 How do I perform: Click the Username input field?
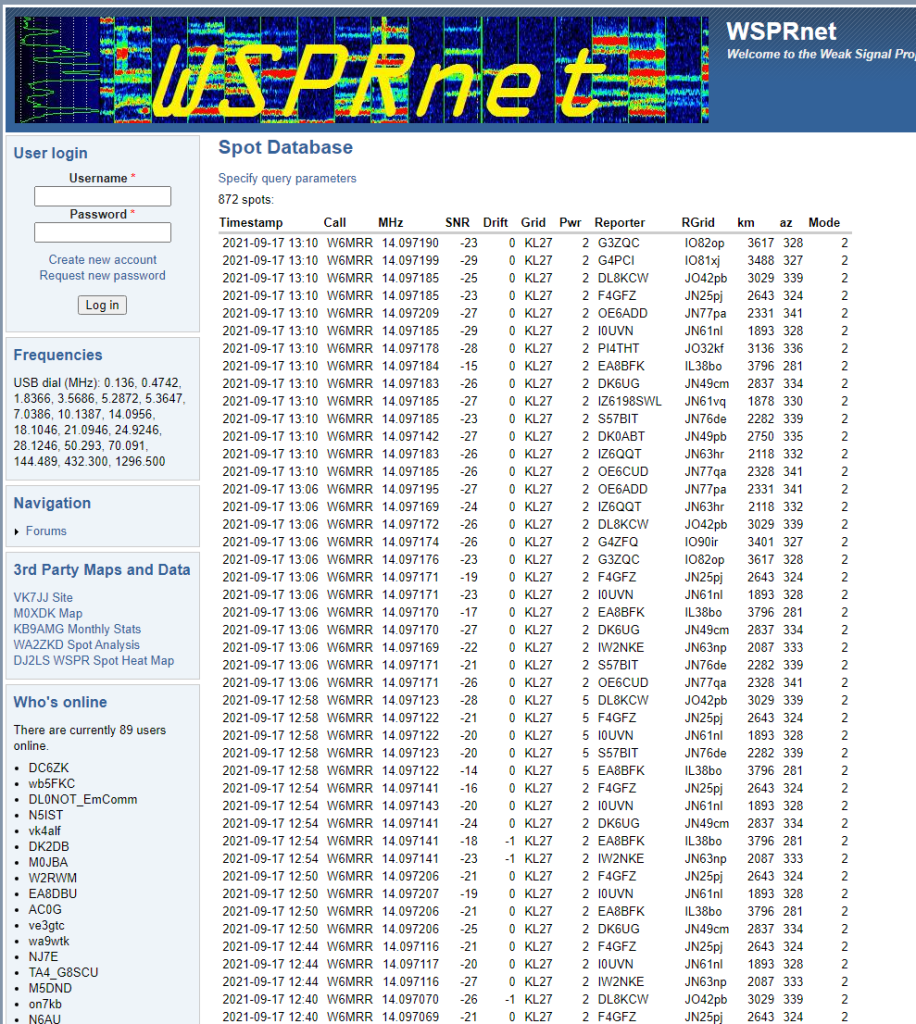tap(103, 197)
